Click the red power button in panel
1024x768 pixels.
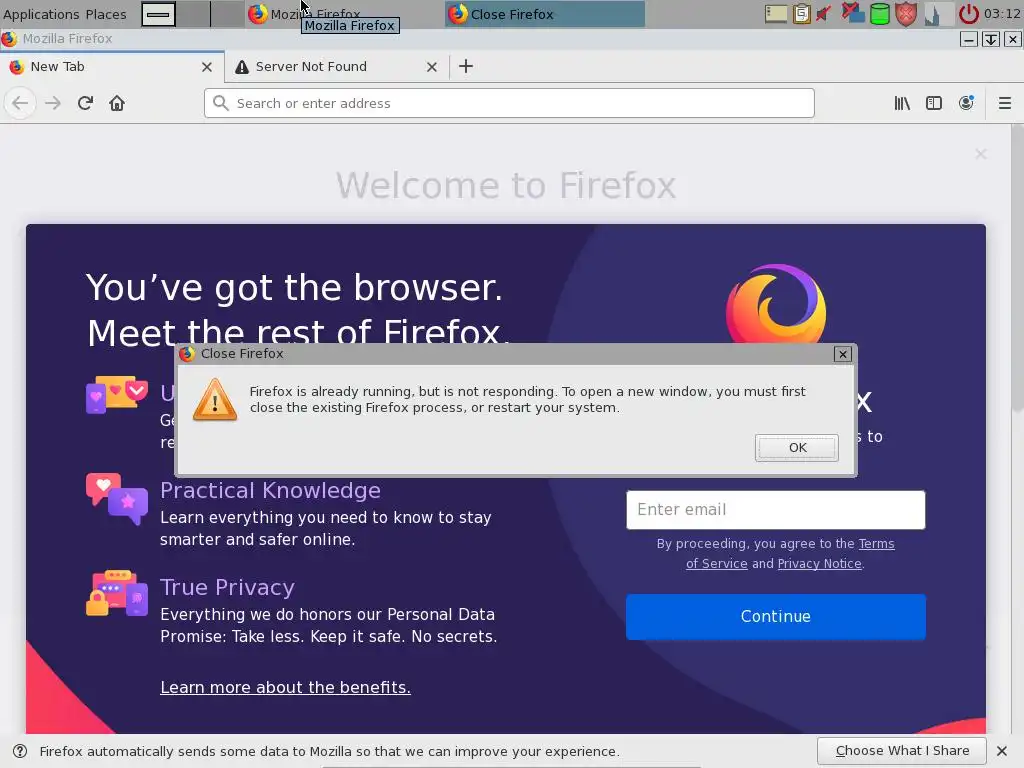968,14
